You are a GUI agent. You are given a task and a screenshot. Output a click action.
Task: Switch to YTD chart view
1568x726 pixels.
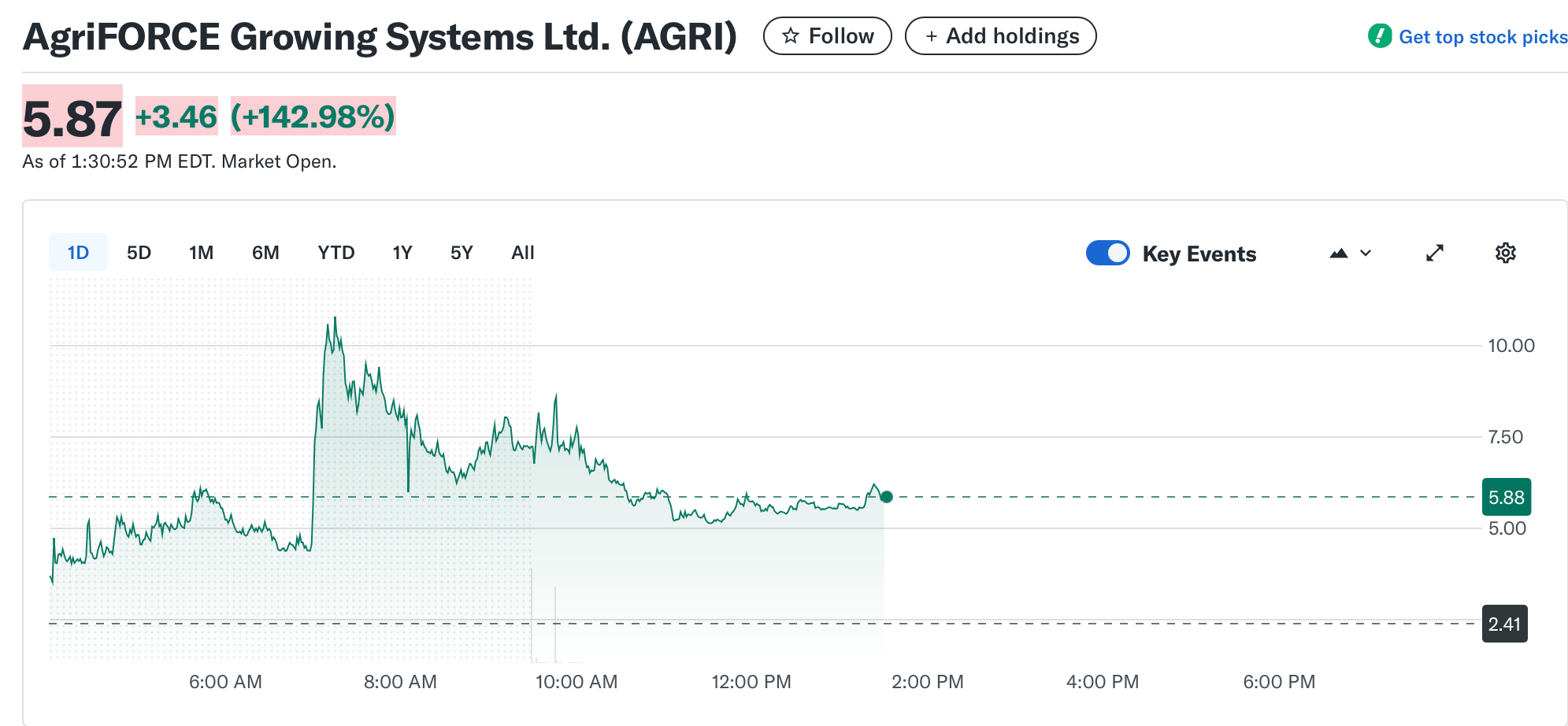click(x=335, y=253)
